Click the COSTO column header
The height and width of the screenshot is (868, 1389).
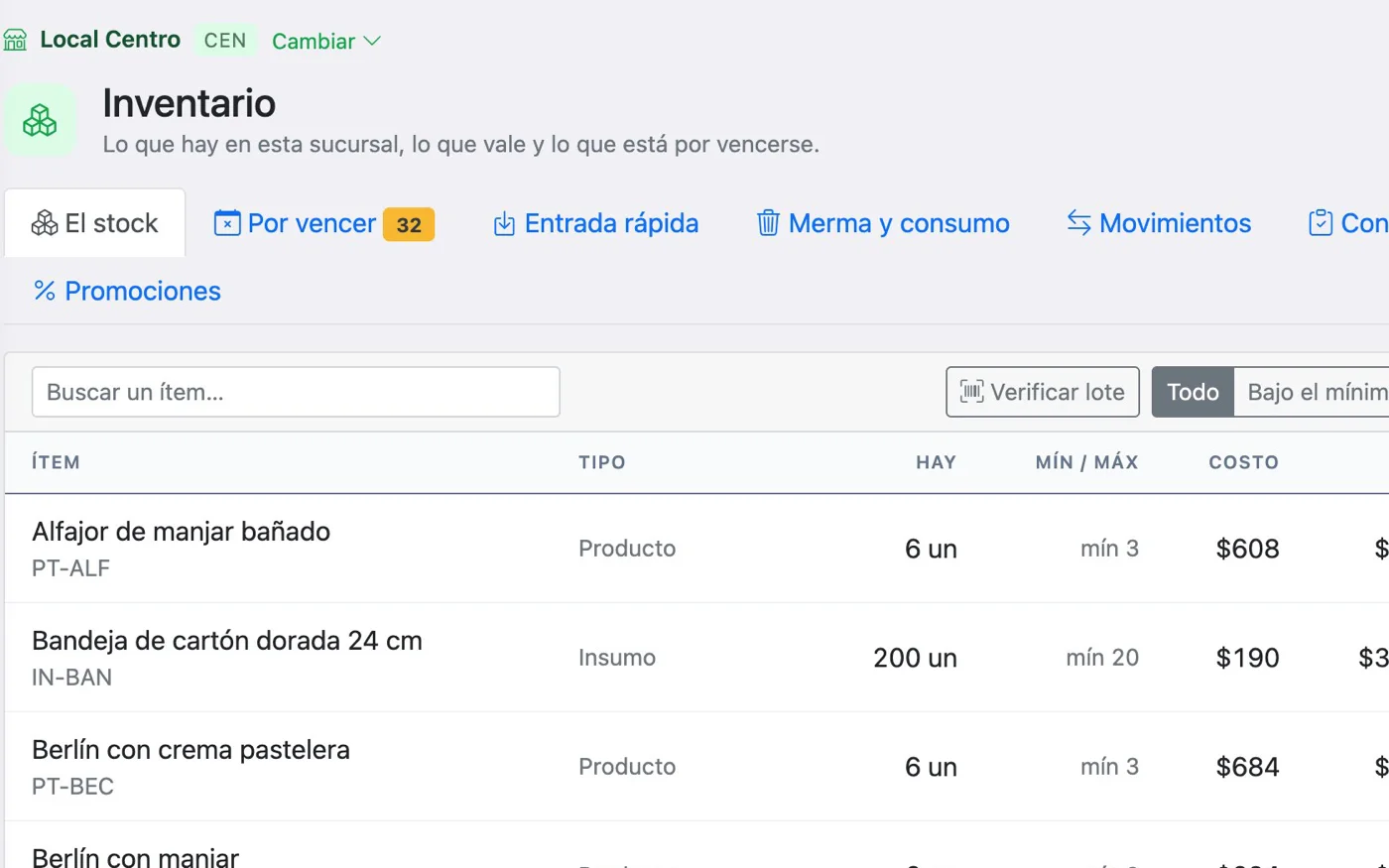pyautogui.click(x=1243, y=462)
